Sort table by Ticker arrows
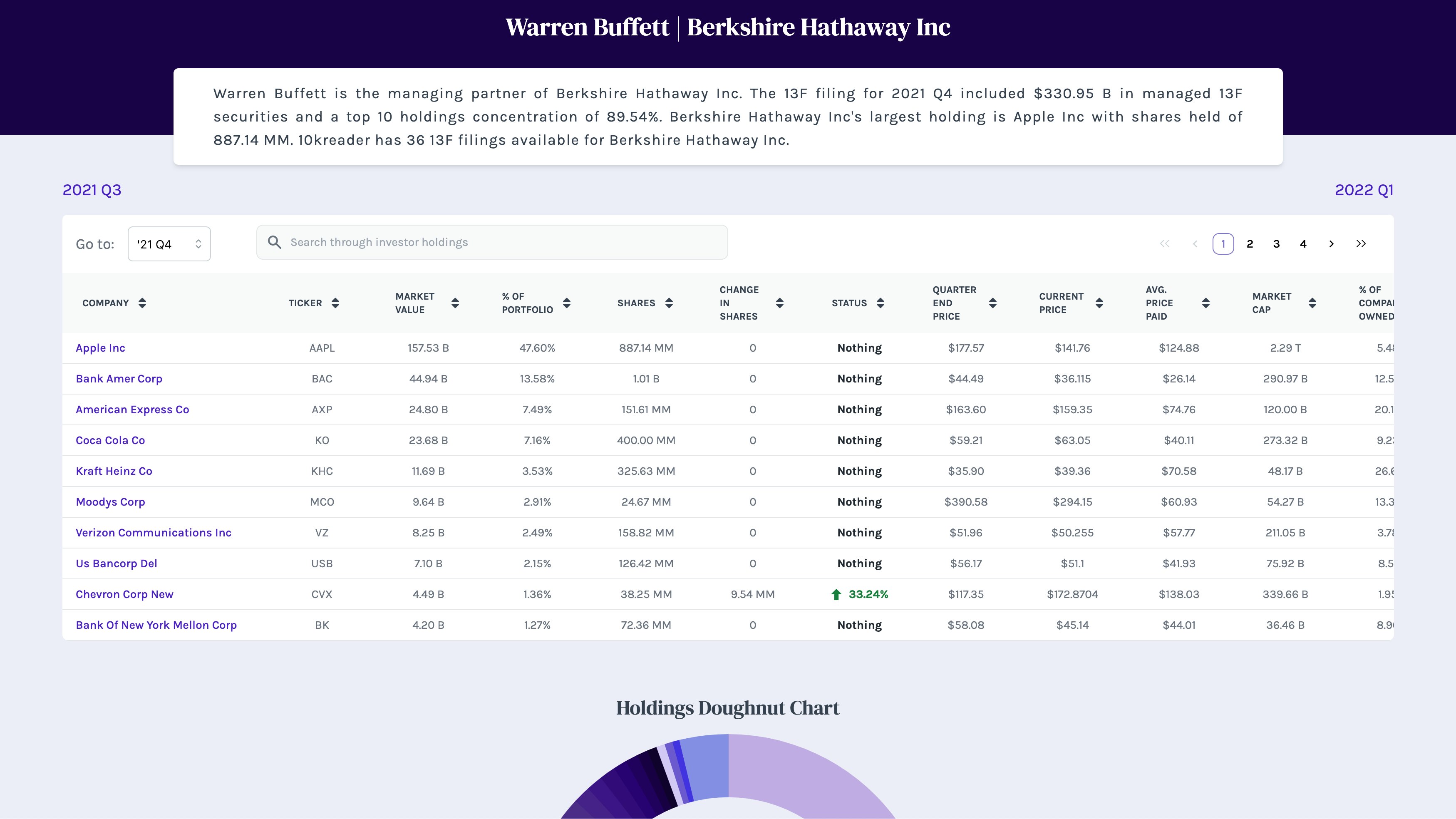The width and height of the screenshot is (1456, 819). [335, 303]
